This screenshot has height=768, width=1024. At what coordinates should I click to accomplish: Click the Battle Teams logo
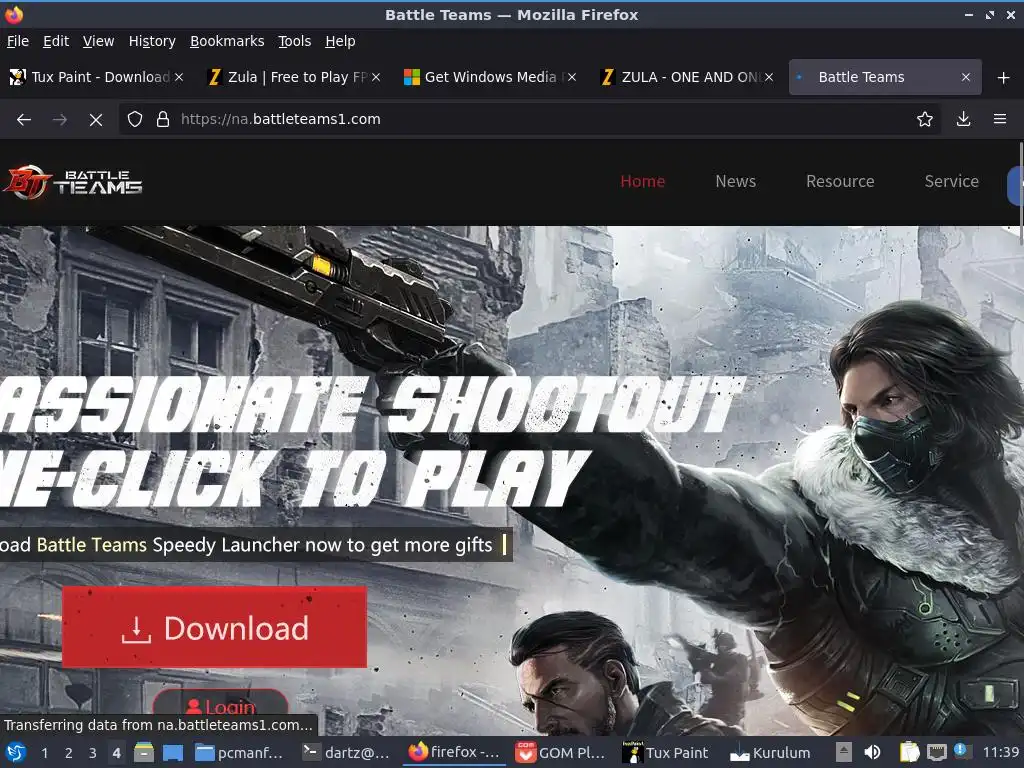pos(72,182)
